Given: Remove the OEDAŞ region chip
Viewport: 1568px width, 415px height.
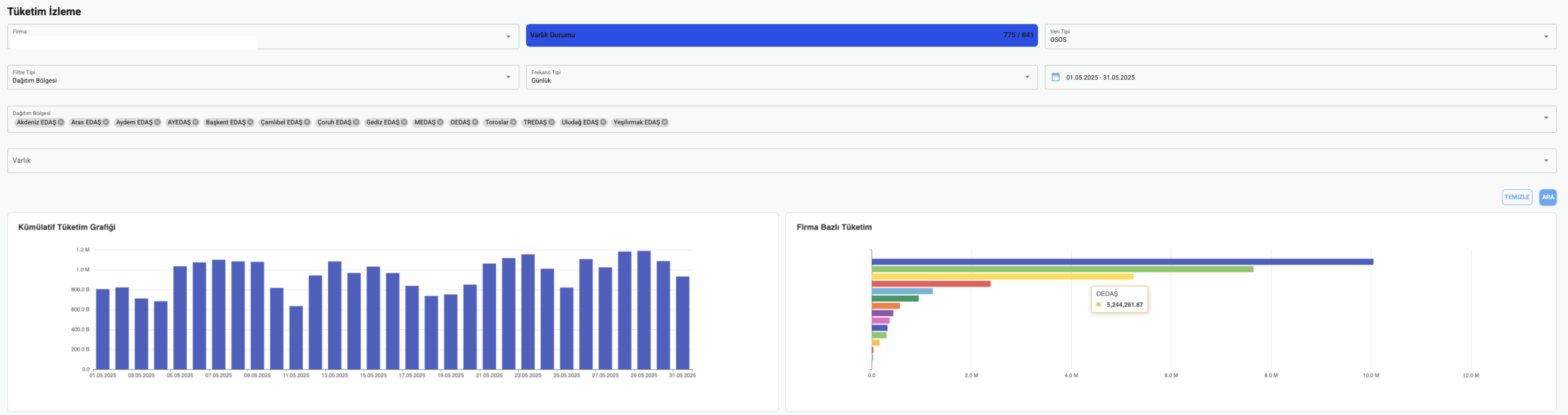Looking at the screenshot, I should (x=475, y=122).
